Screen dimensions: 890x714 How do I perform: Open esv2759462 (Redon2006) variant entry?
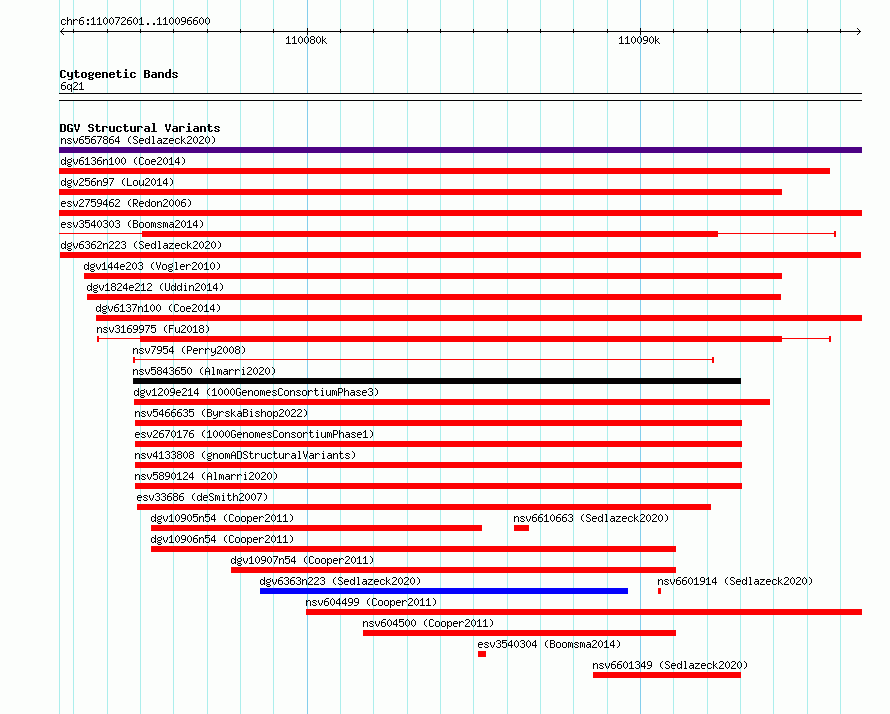coord(126,203)
